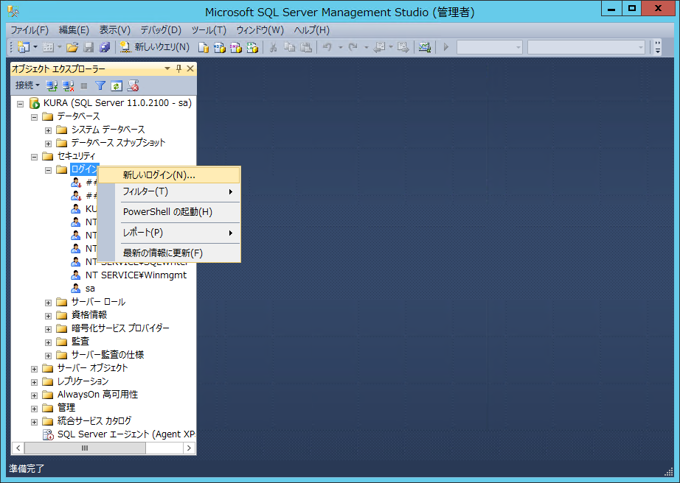This screenshot has height=483, width=680.
Task: Click right arrow of horizontal scrollbar
Action: click(x=189, y=448)
